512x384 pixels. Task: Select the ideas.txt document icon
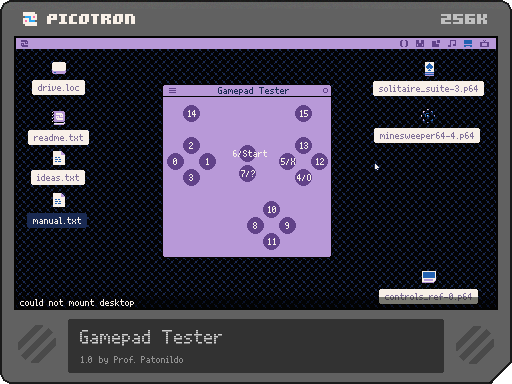click(59, 158)
